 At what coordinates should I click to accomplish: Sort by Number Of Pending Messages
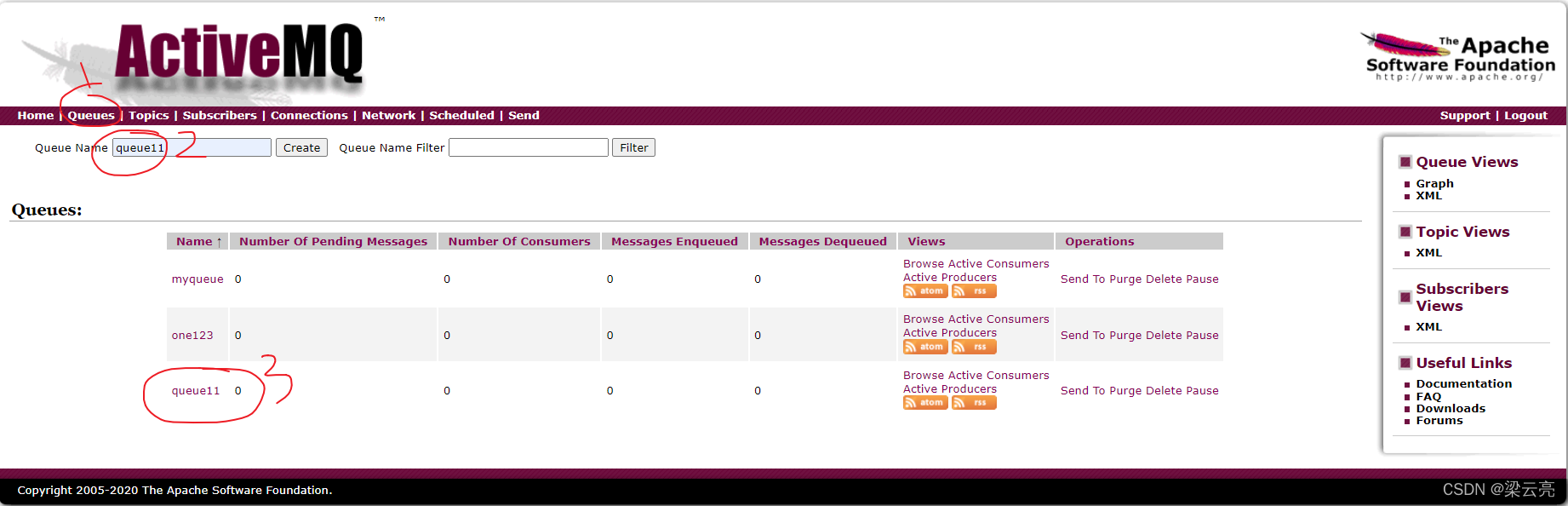[x=333, y=241]
